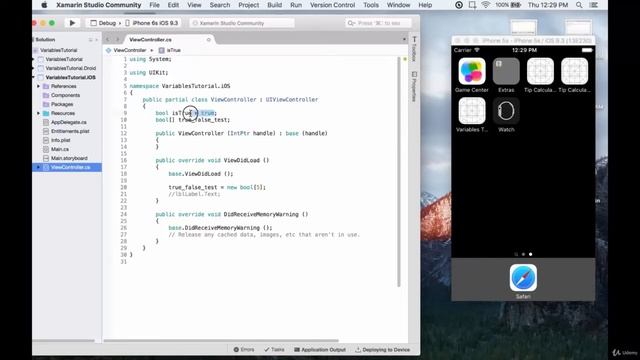Select the Components folder
640x360 pixels.
coord(65,95)
